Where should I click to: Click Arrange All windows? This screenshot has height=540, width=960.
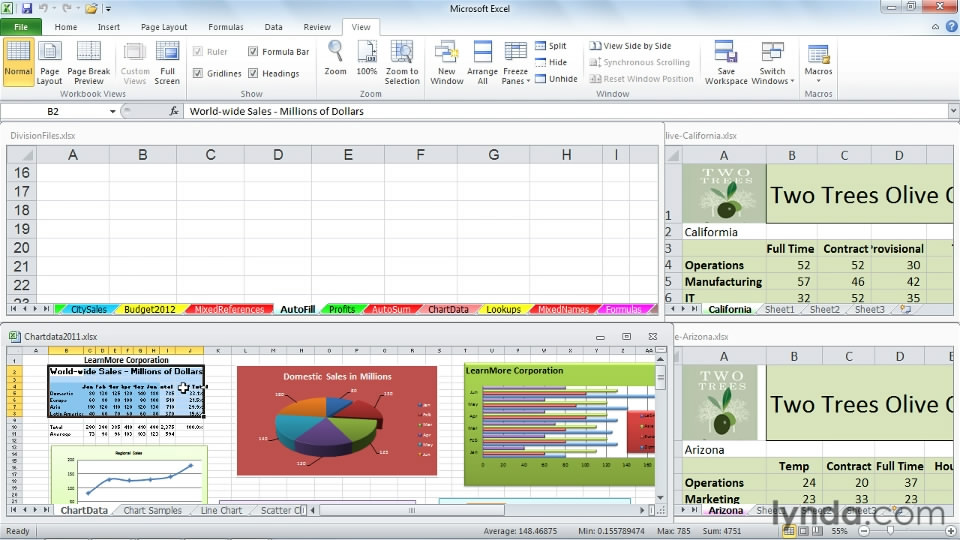[482, 62]
